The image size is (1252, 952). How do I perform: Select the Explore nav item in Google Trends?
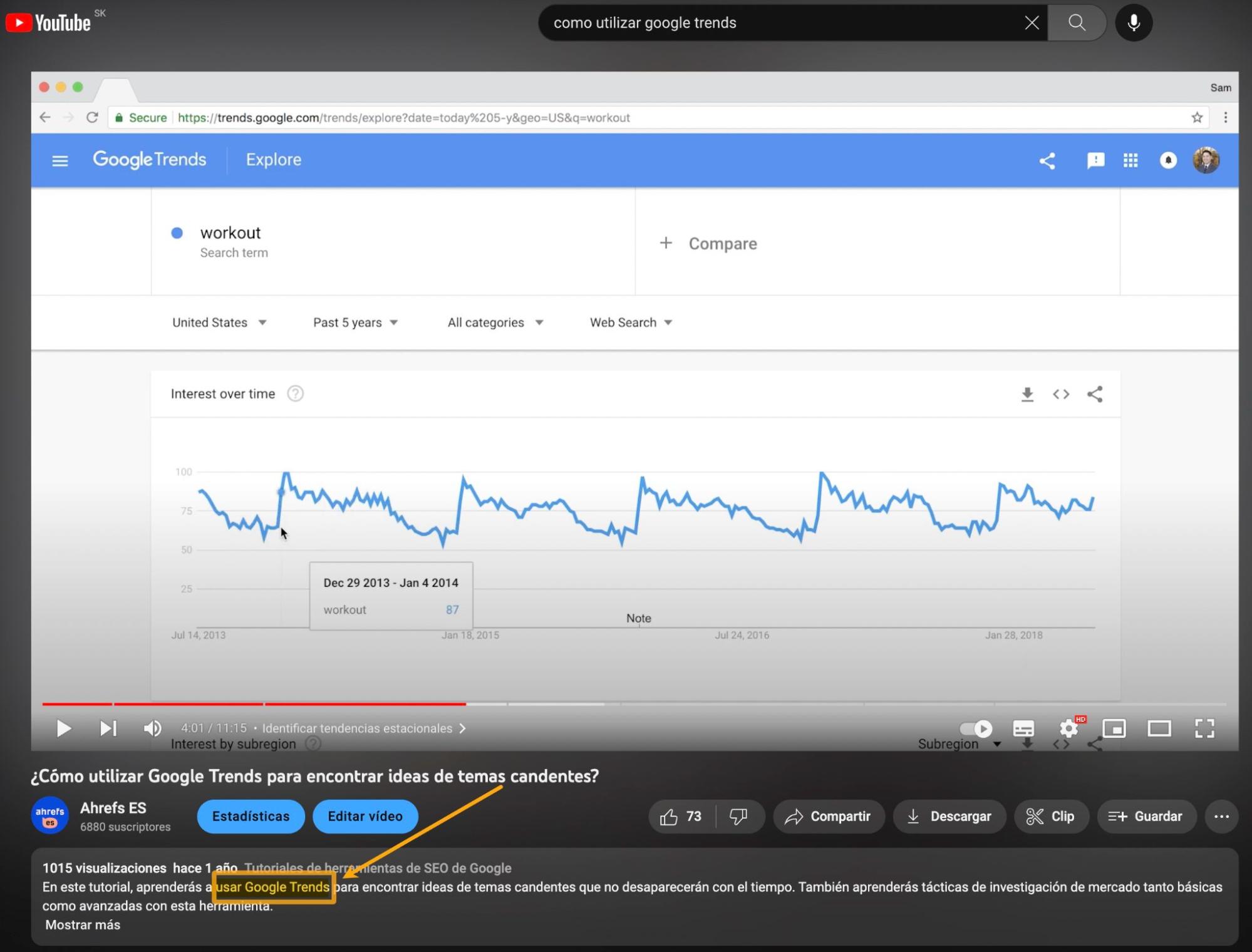[273, 160]
